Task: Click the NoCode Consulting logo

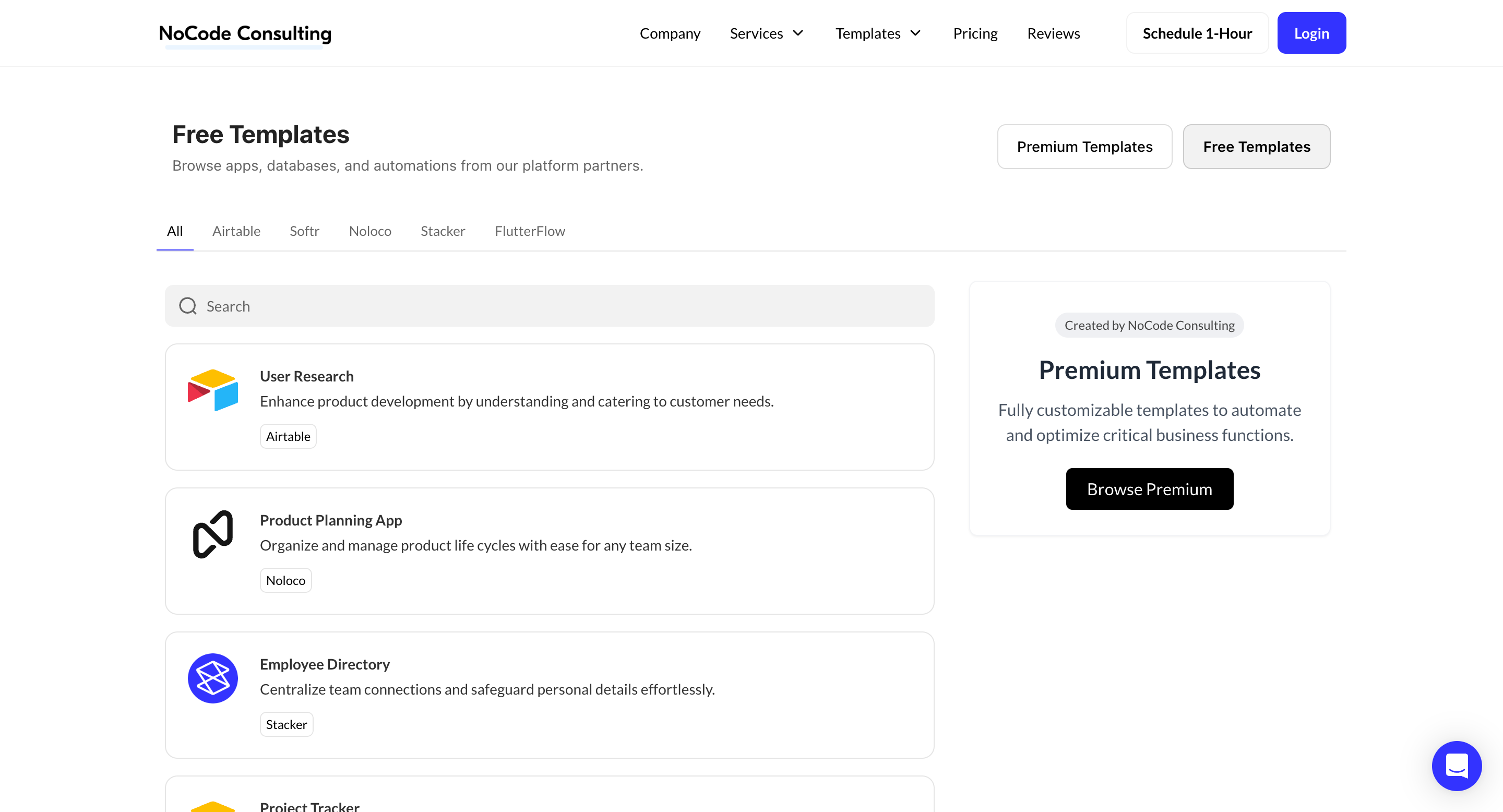Action: 245,34
